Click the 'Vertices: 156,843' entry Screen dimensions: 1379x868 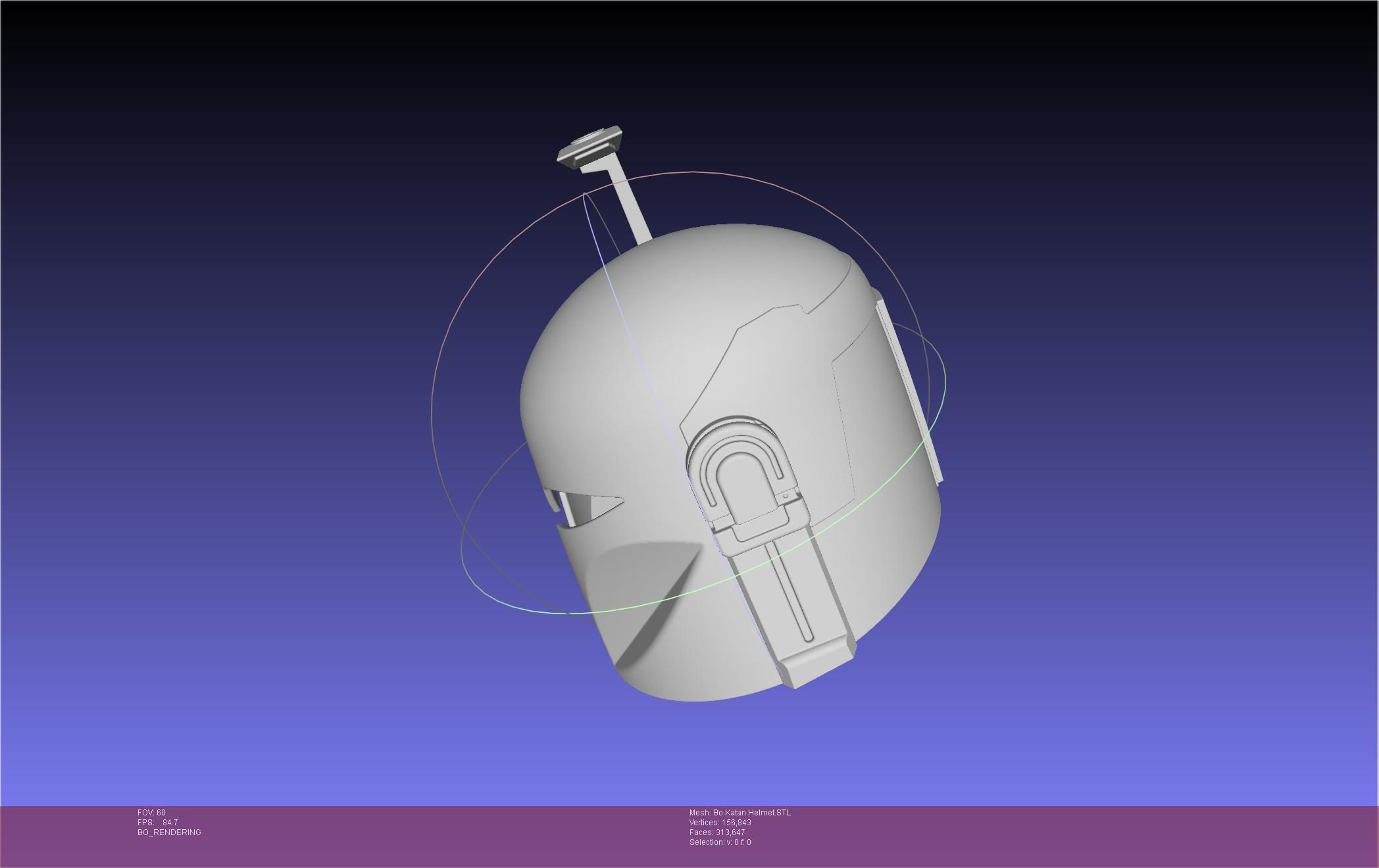pos(720,823)
